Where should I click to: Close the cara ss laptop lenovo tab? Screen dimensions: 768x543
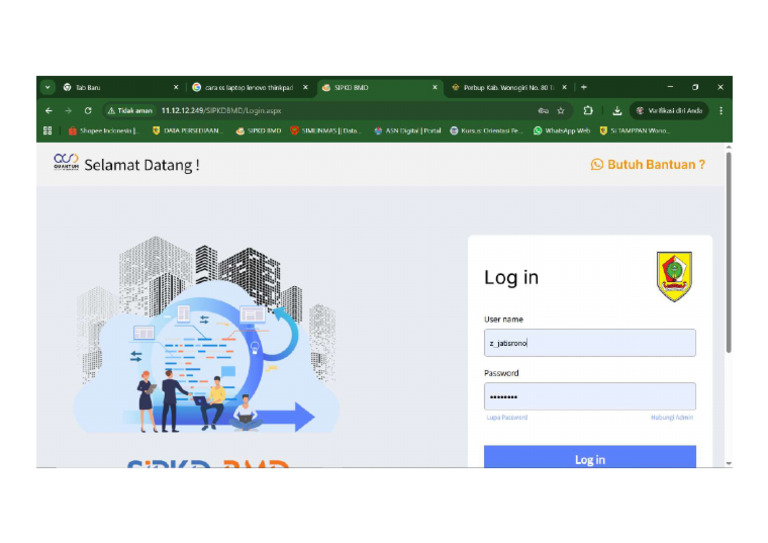306,88
